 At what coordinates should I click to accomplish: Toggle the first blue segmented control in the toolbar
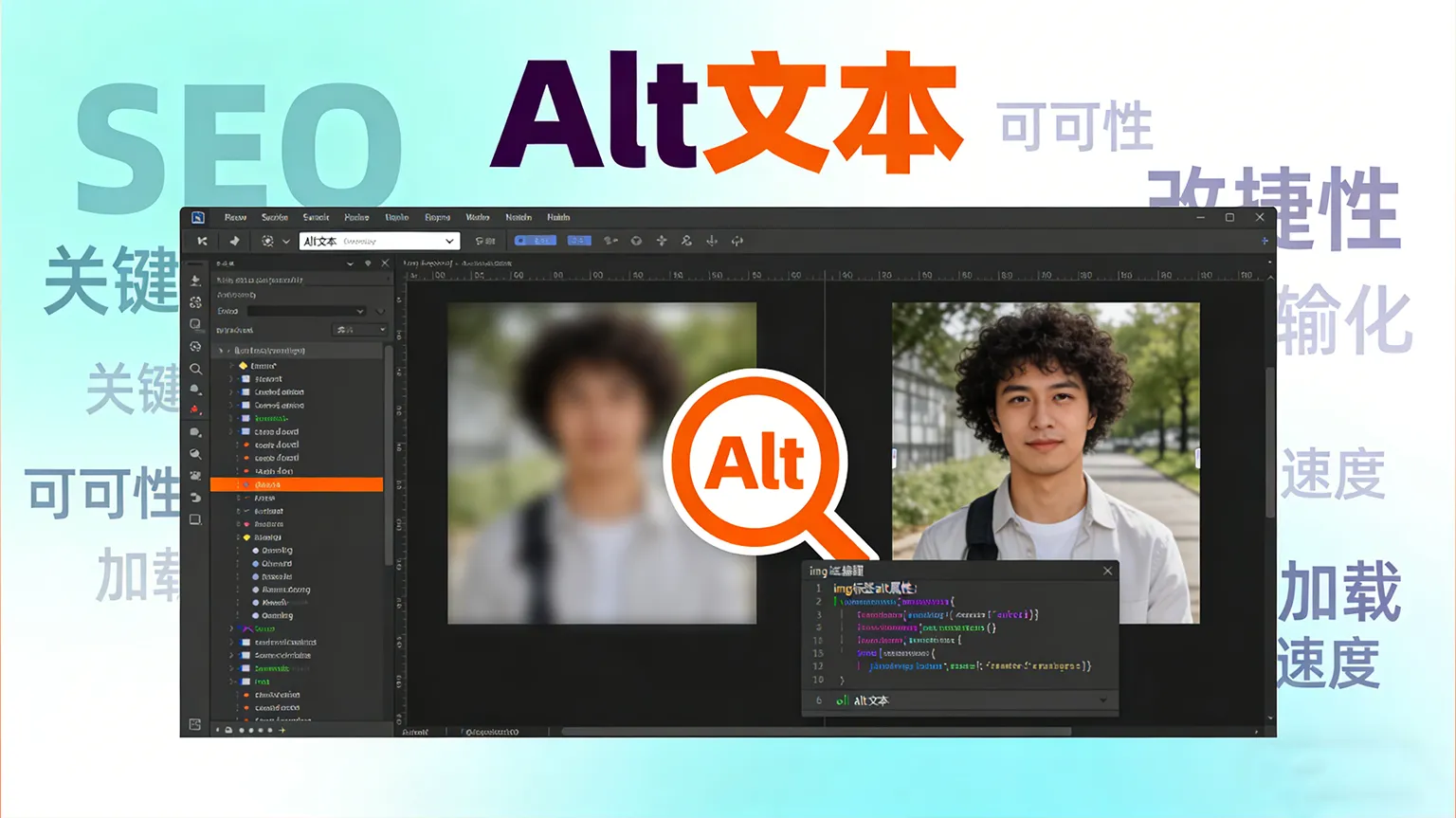(537, 241)
